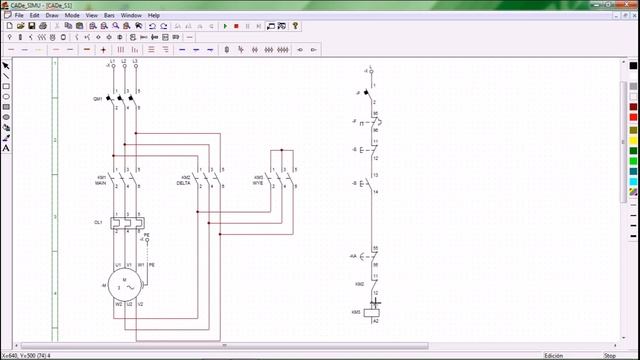Select the motor M symbol in the schematic
The height and width of the screenshot is (360, 640).
point(125,285)
